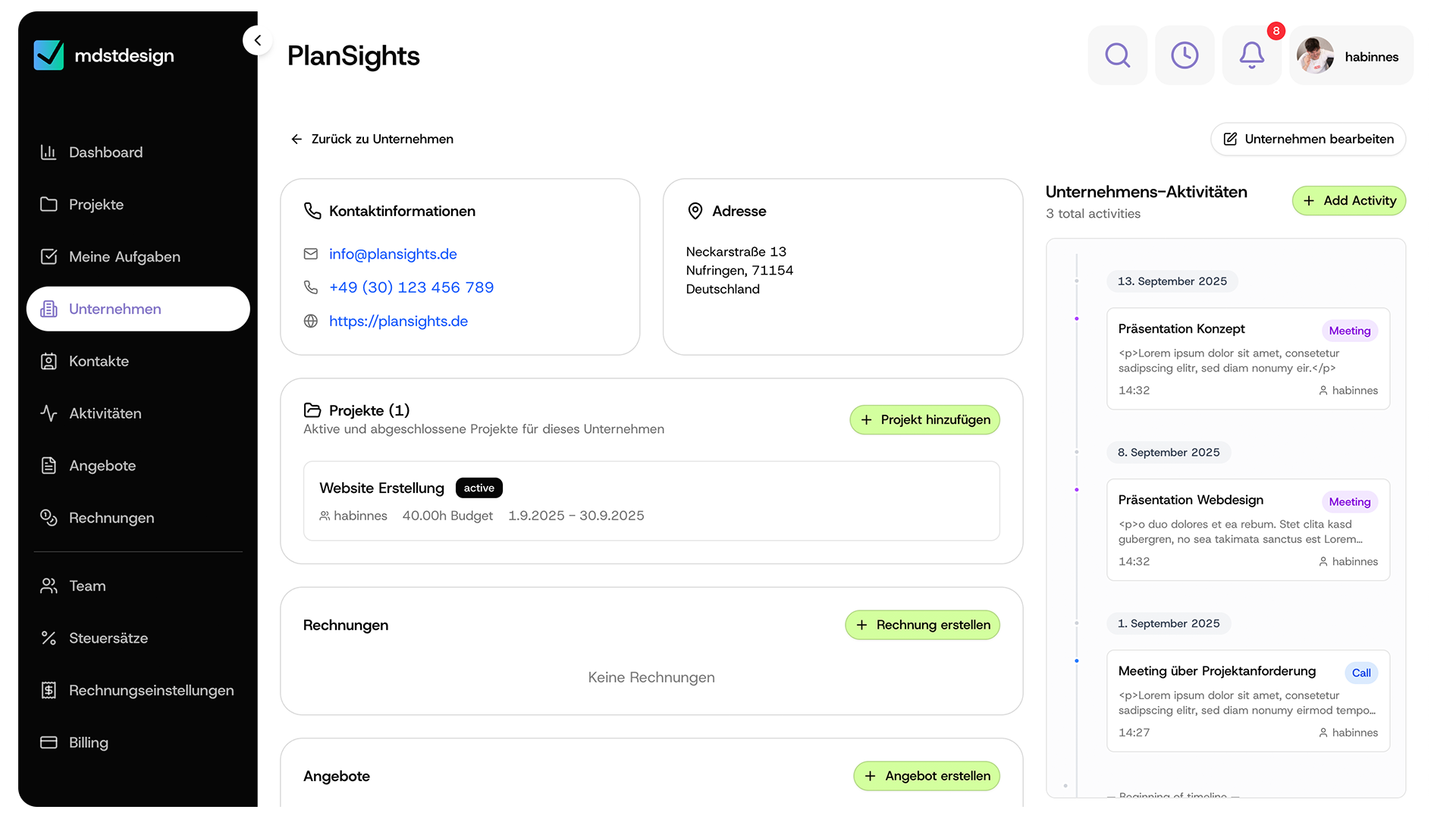Viewport: 1456px width, 819px height.
Task: Click the https://plansights.de website link
Action: tap(398, 322)
